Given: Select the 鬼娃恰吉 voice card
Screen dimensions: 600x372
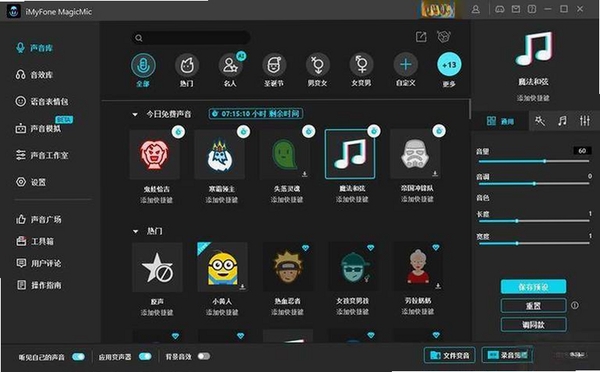Looking at the screenshot, I should pos(155,154).
